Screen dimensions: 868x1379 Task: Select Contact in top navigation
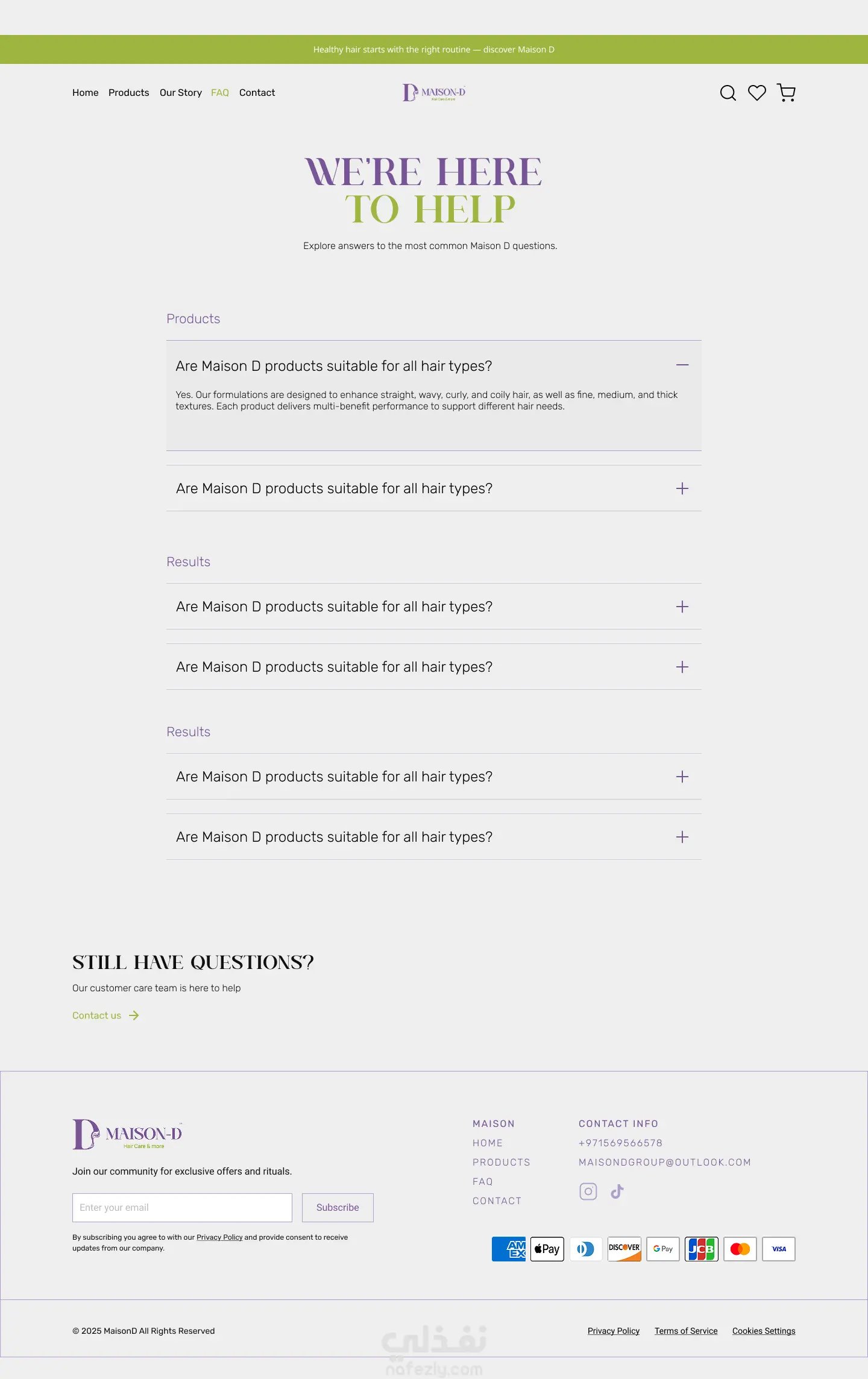(x=257, y=93)
